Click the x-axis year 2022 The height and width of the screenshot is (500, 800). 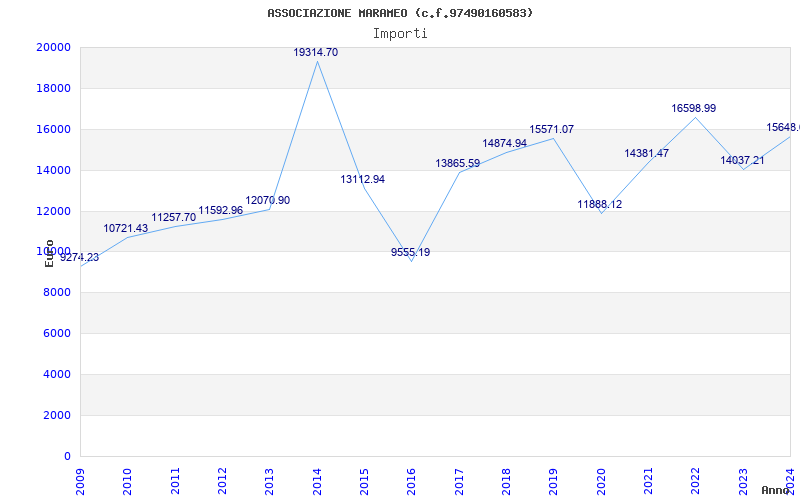[696, 481]
